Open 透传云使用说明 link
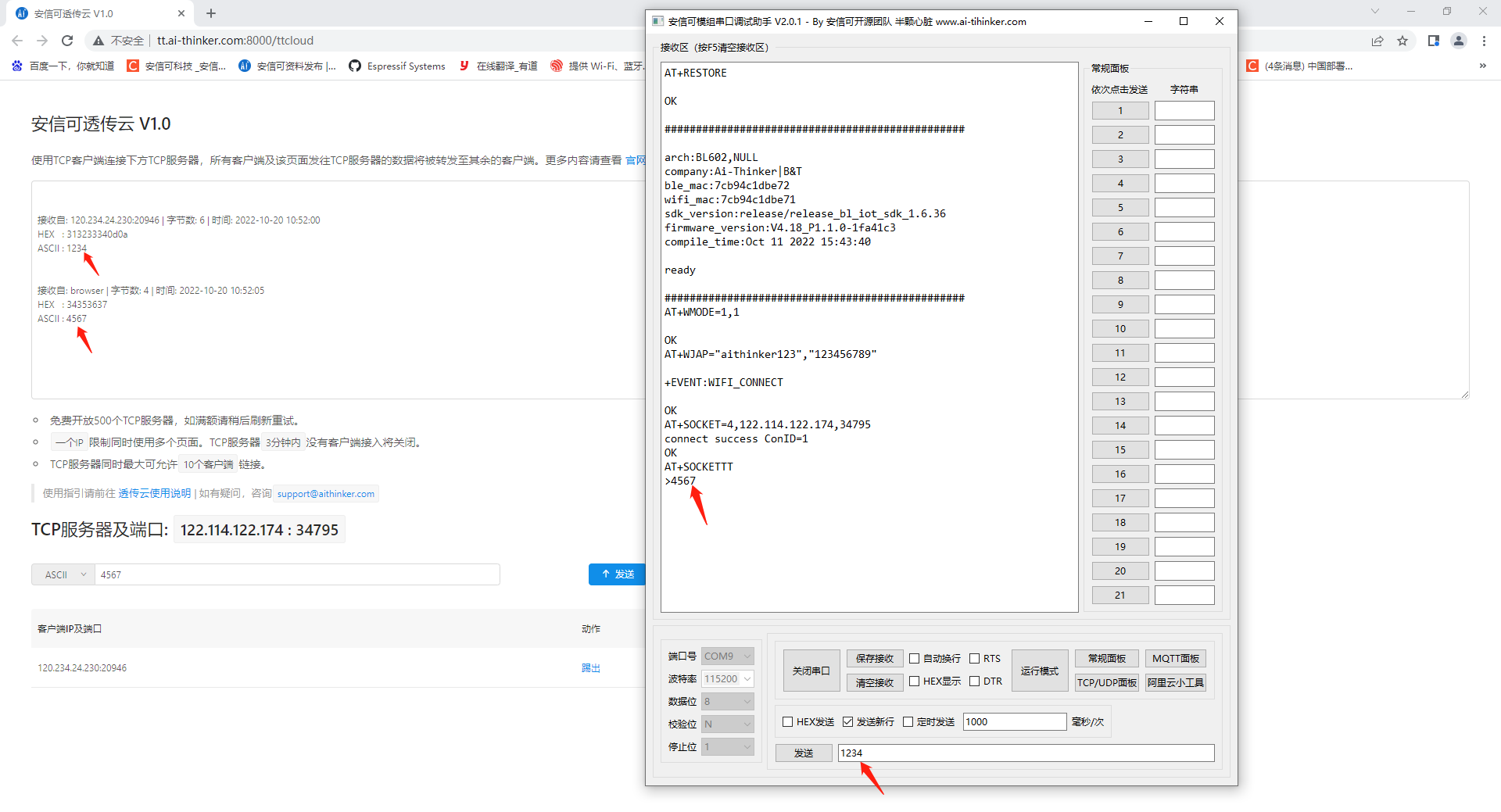This screenshot has height=812, width=1501. coord(155,493)
